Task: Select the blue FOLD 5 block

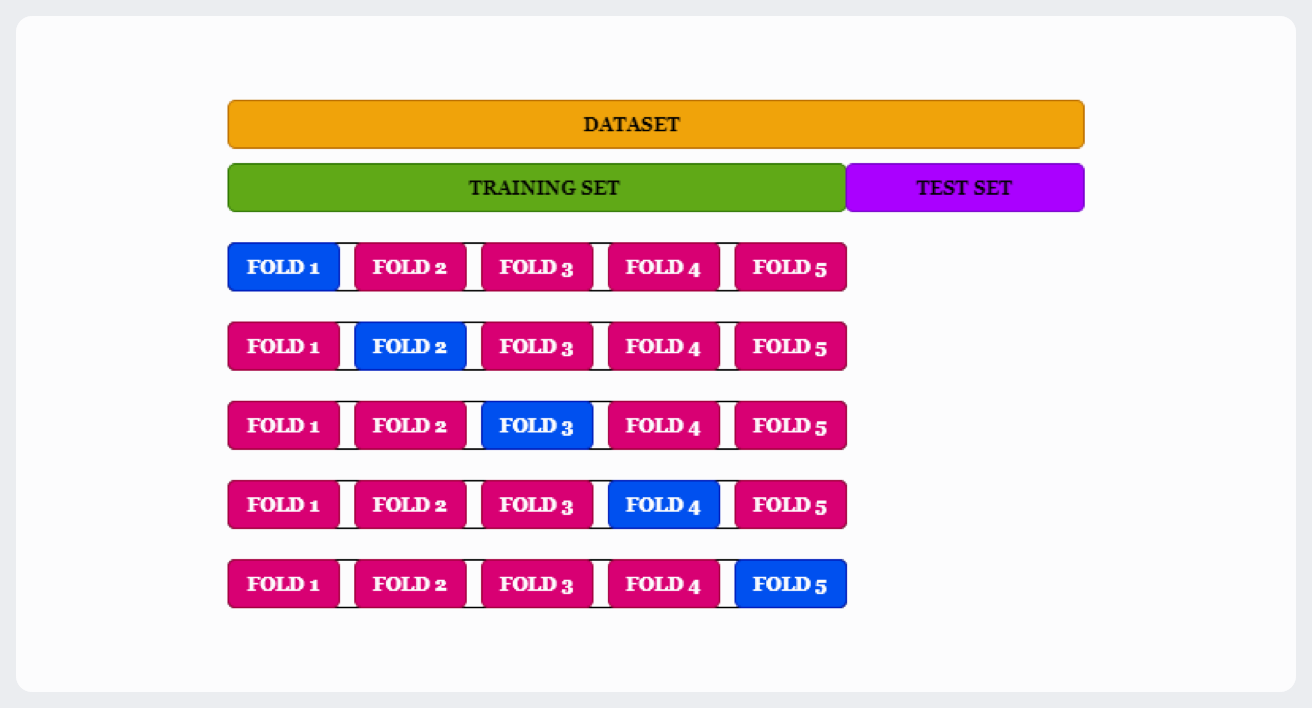Action: (790, 584)
